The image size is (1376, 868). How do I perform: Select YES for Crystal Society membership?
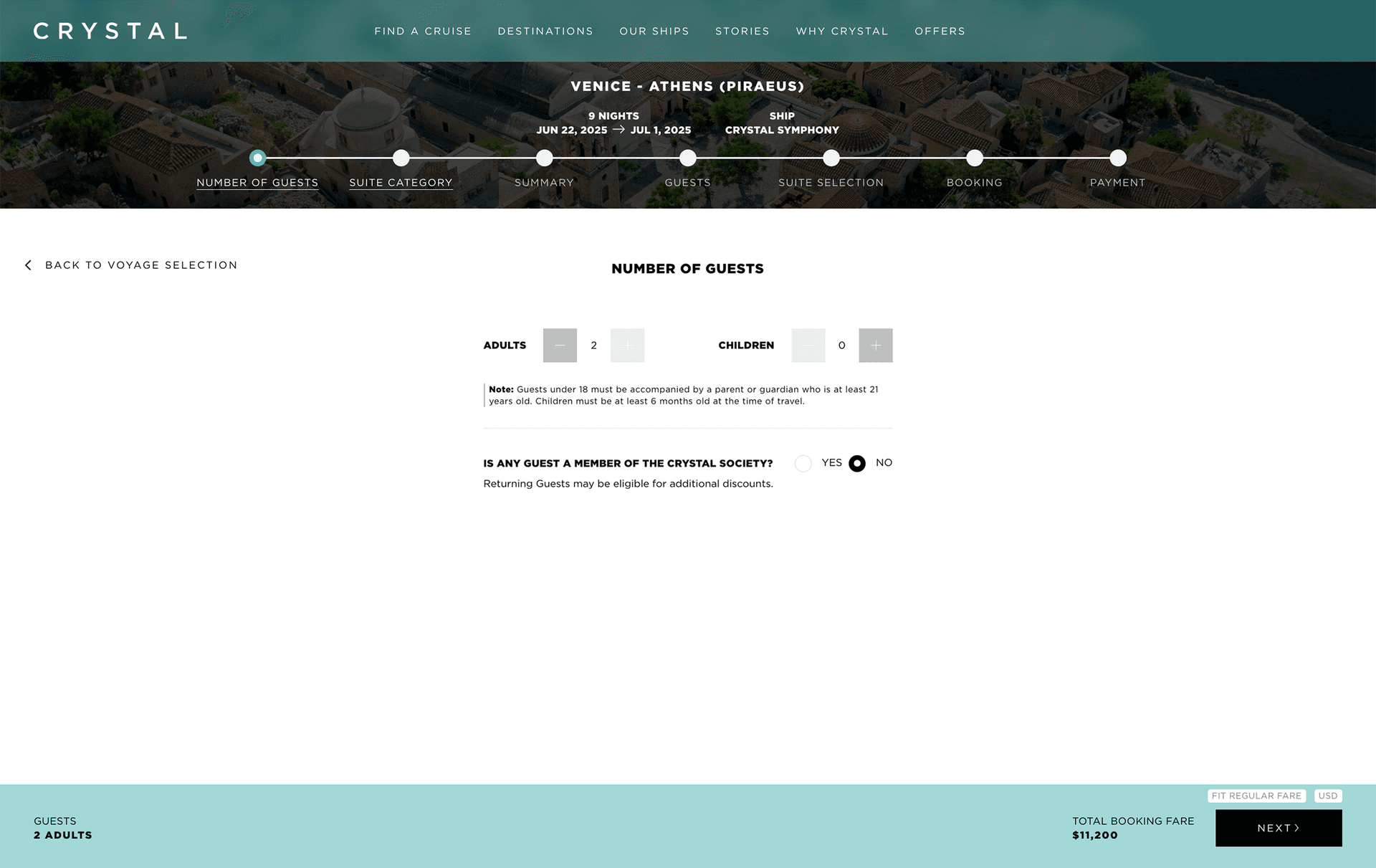[x=804, y=462]
